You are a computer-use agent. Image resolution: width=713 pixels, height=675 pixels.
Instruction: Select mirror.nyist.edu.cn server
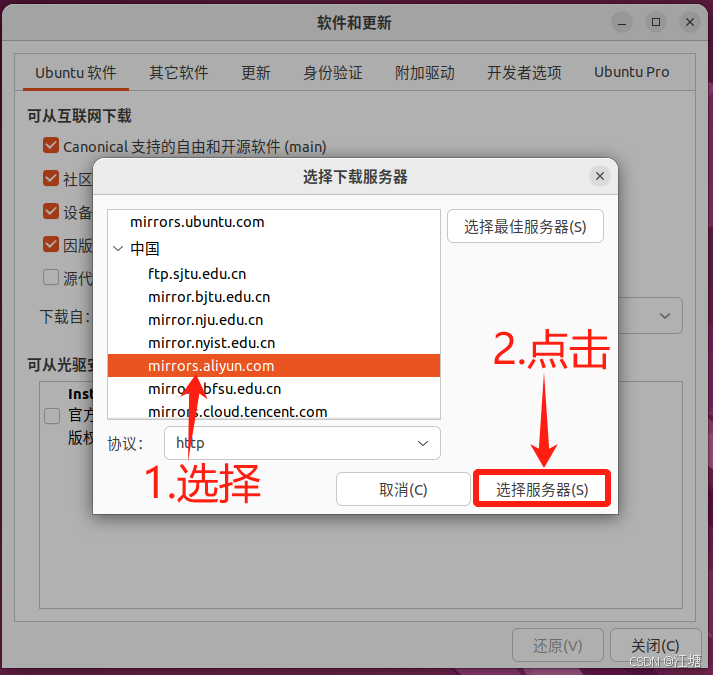pos(274,343)
